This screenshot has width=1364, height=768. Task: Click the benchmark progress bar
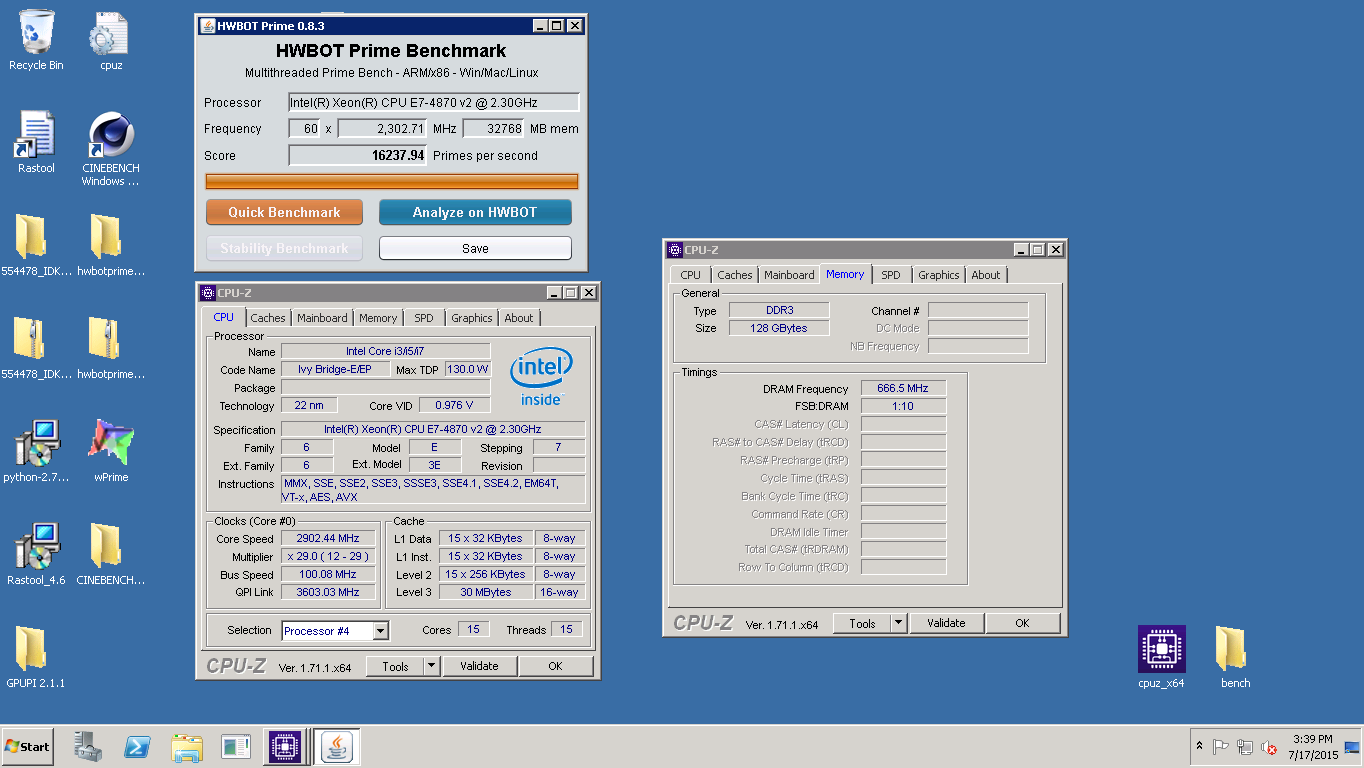tap(392, 181)
